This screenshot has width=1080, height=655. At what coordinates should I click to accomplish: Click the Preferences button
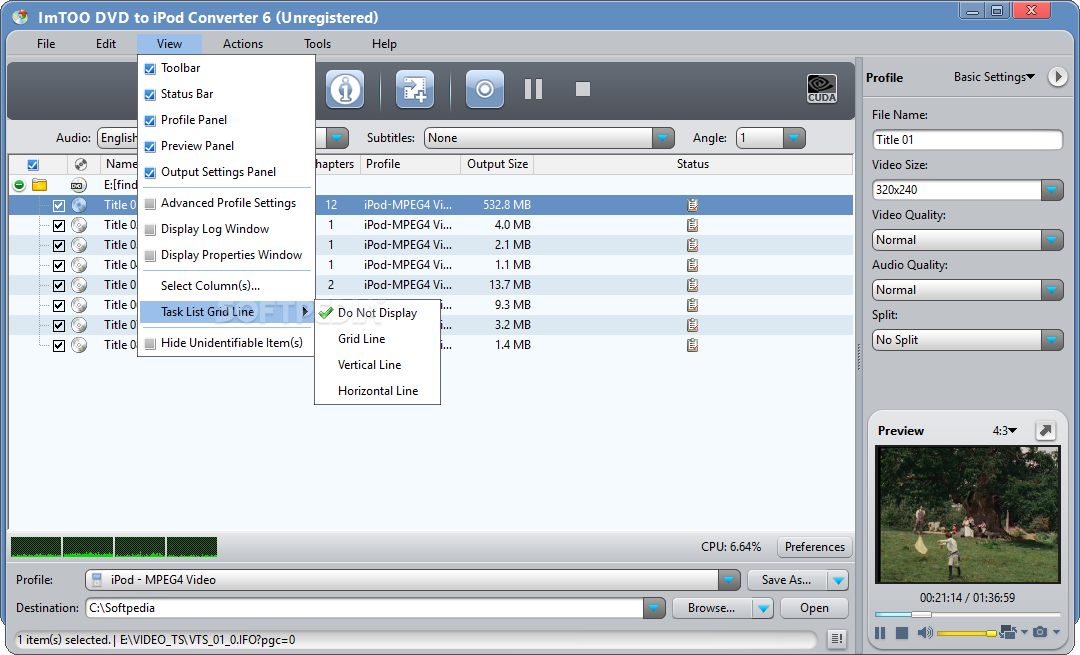814,547
